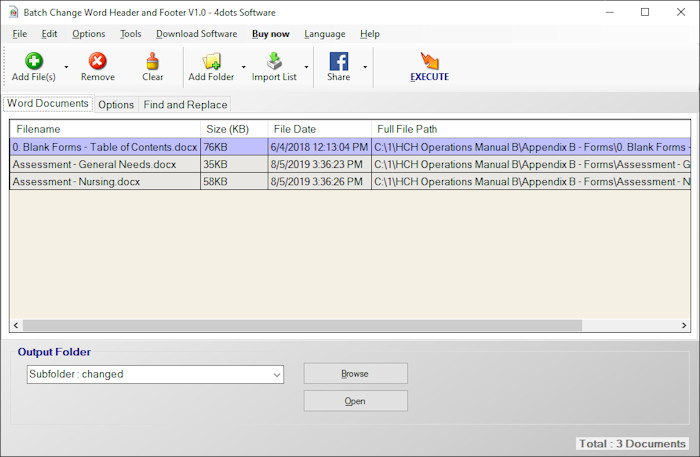The image size is (700, 457).
Task: Expand the Add Folder dropdown arrow
Action: coord(244,67)
